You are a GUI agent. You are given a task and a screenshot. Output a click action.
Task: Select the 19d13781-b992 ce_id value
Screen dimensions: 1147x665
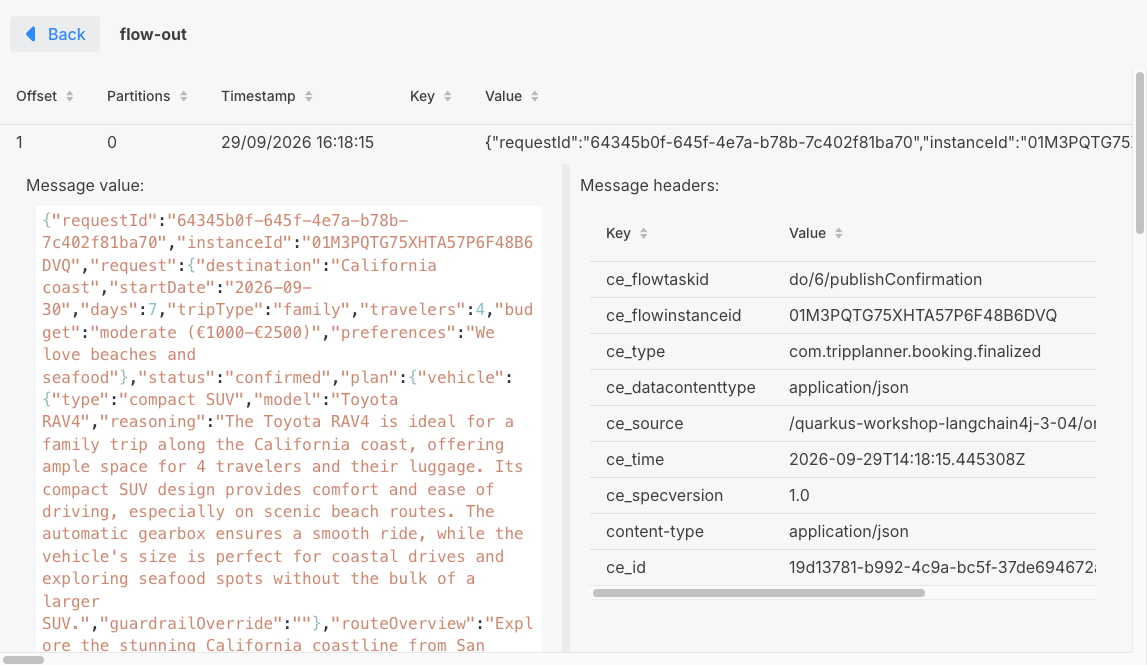pos(942,567)
